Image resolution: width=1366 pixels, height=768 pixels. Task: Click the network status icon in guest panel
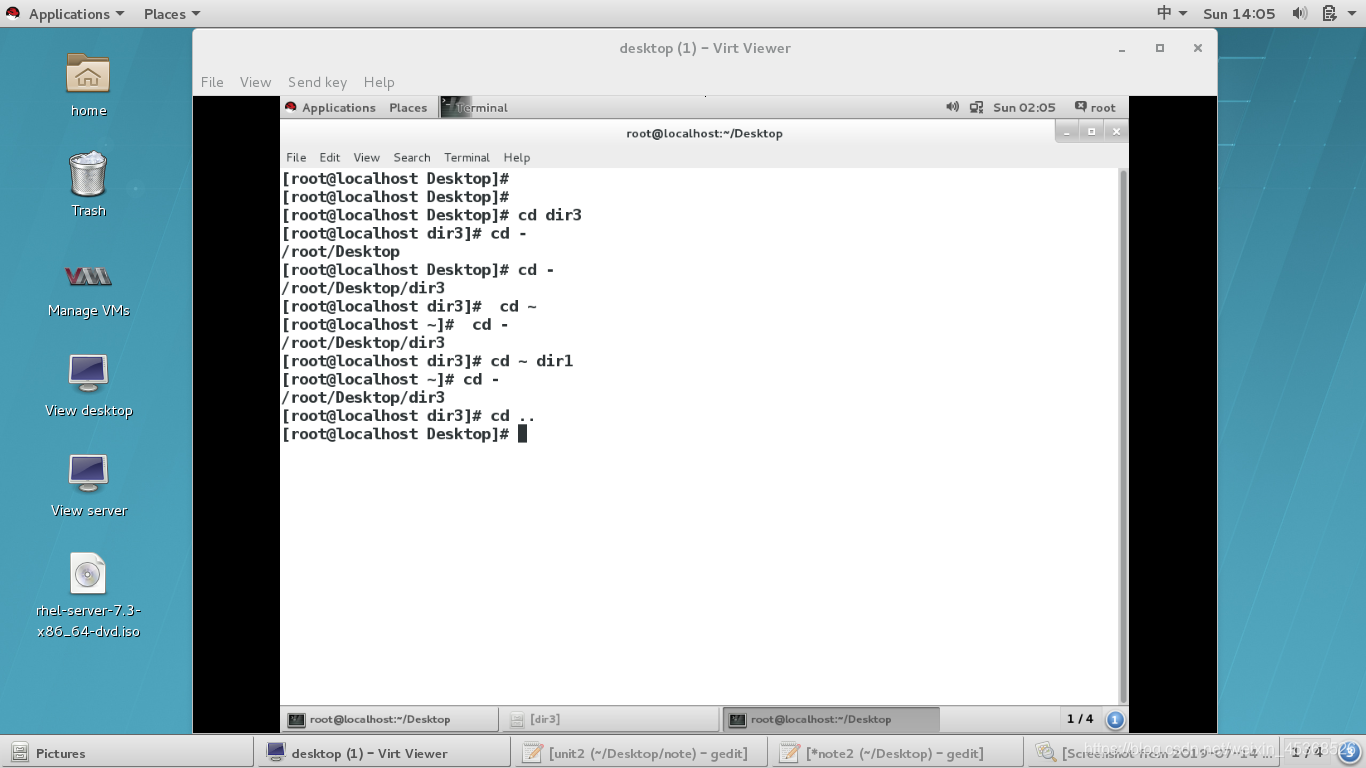(x=976, y=107)
